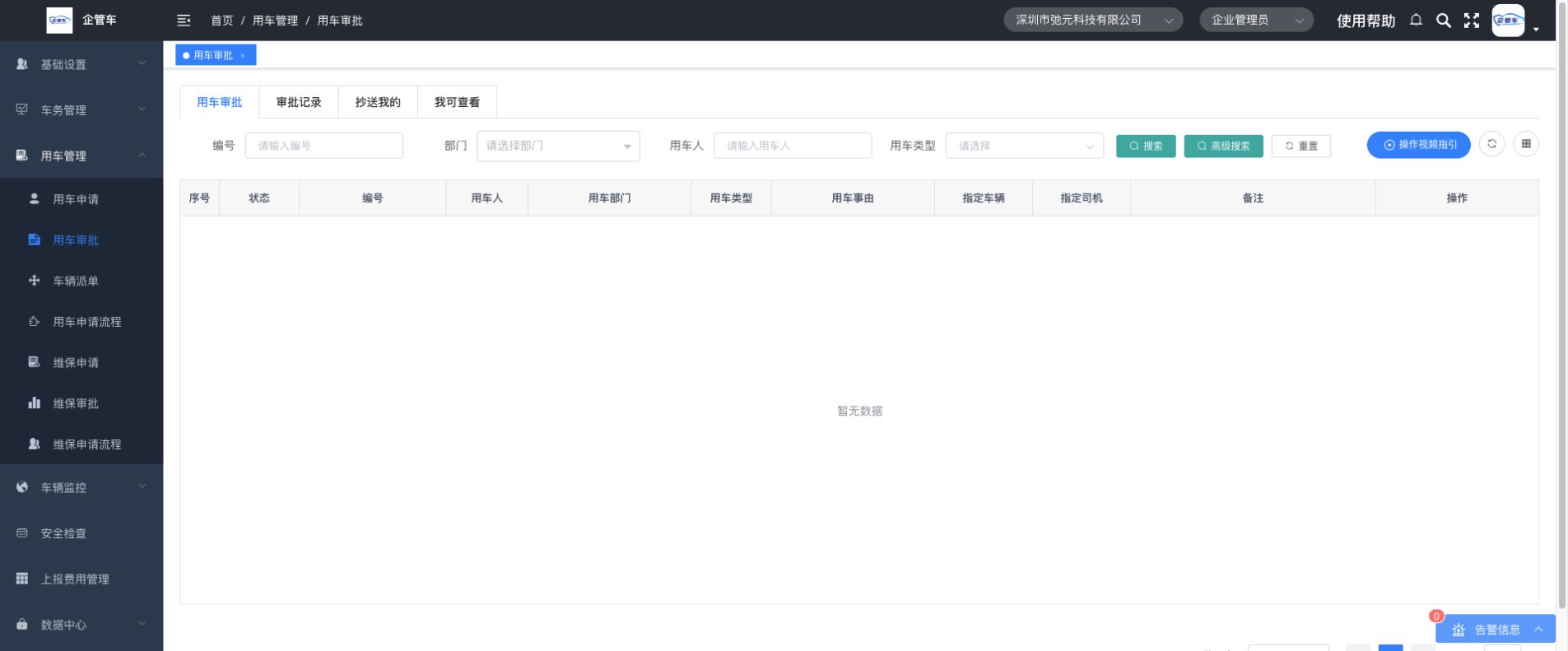Screen dimensions: 1568x651
Task: Click the 告警信息 alarm icon
Action: (x=1459, y=630)
